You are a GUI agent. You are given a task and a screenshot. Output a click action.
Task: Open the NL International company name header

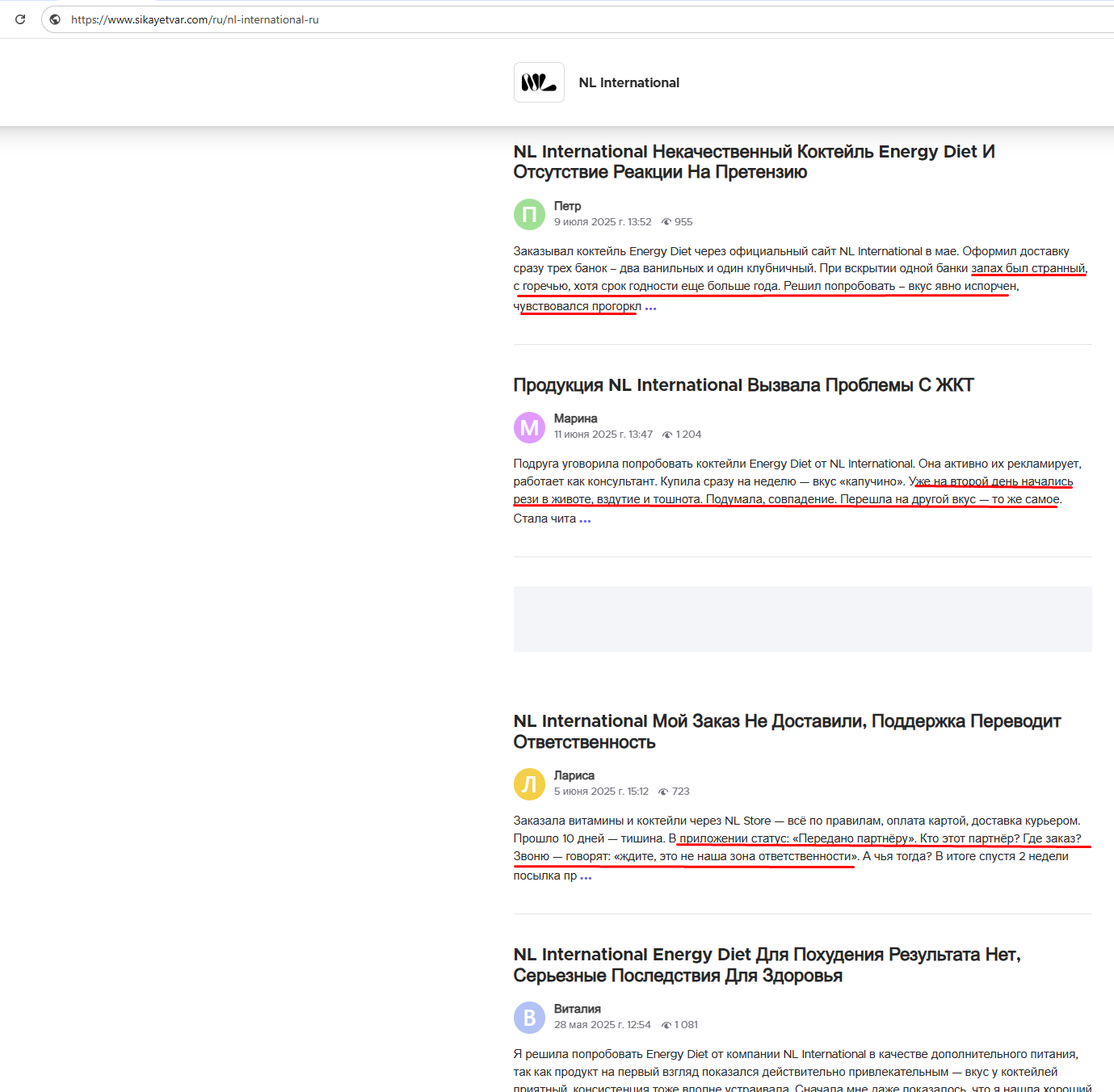tap(629, 82)
